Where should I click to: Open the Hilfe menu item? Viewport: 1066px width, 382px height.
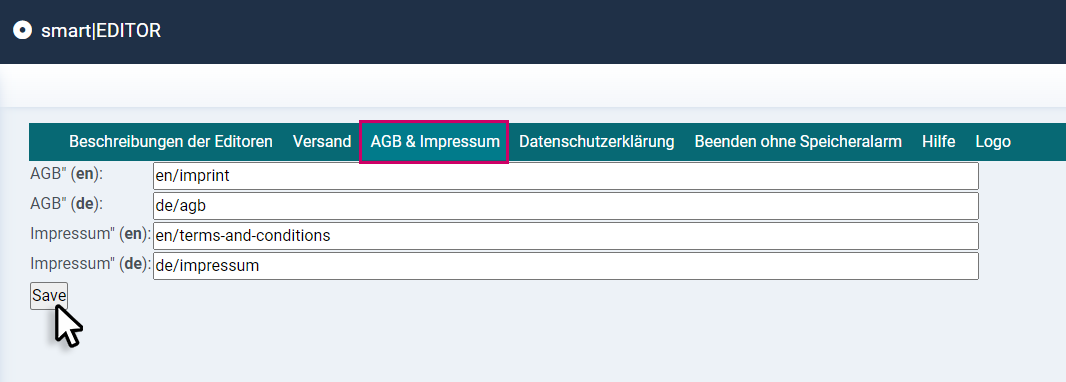[x=938, y=141]
